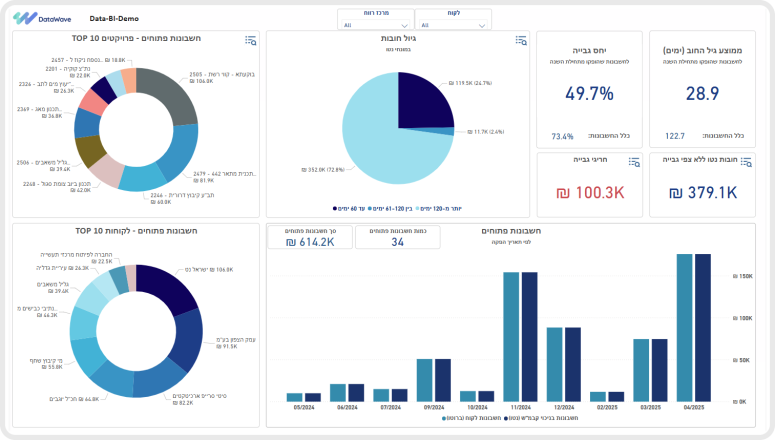Select the navy bar for 11/2024

pyautogui.click(x=529, y=337)
